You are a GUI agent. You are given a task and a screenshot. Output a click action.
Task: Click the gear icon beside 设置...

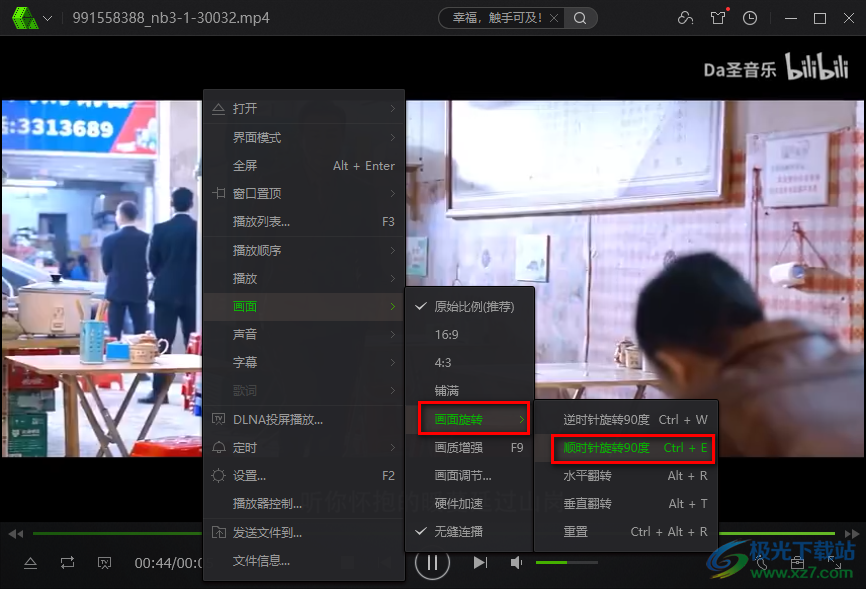219,476
